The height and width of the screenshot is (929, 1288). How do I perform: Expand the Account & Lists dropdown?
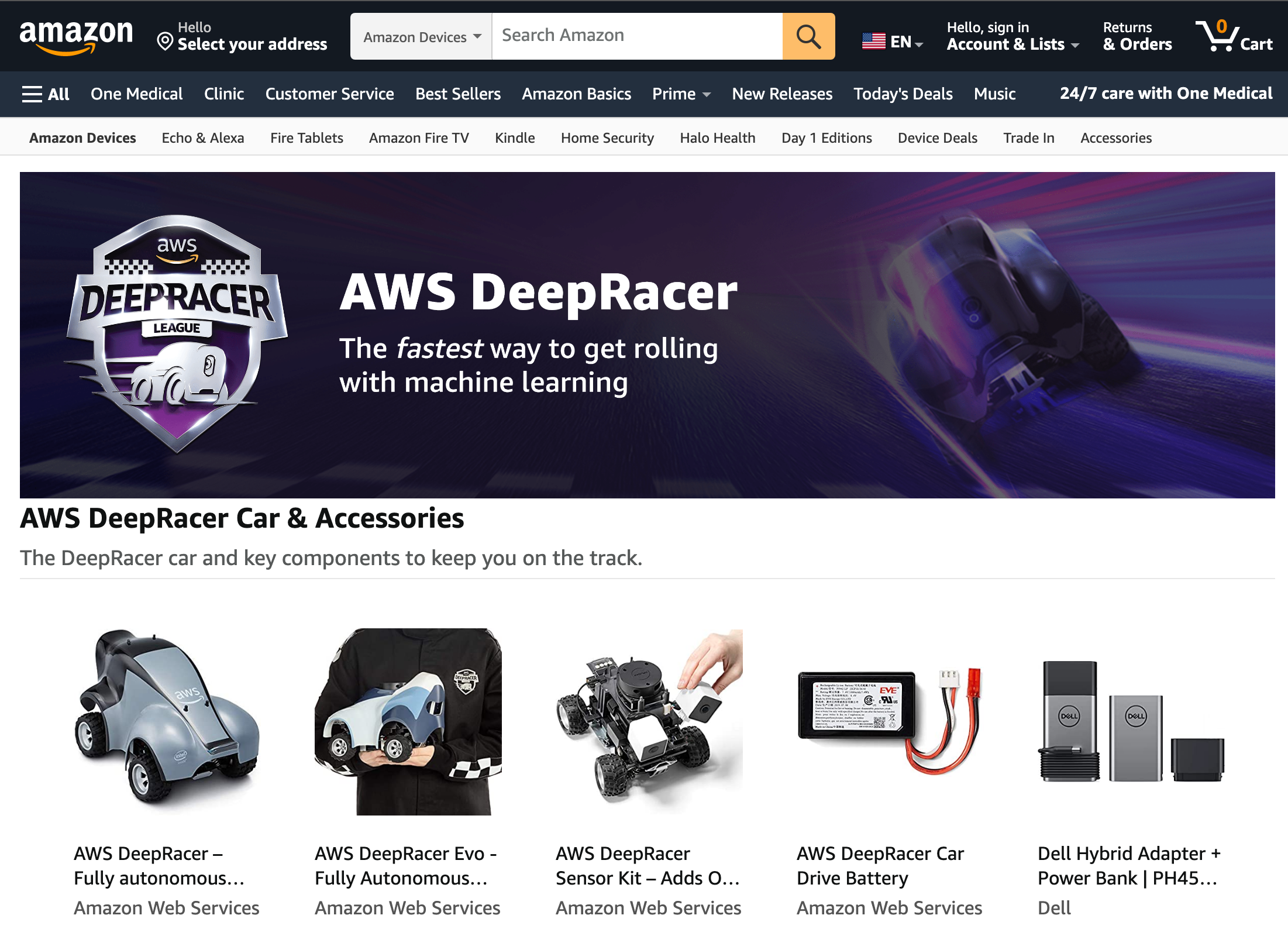click(1010, 35)
